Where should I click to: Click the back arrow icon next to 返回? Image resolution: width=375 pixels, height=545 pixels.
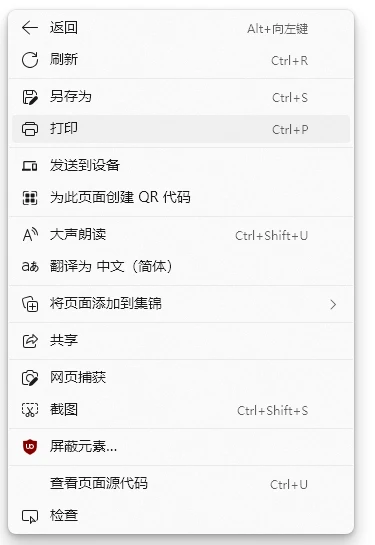pyautogui.click(x=30, y=28)
